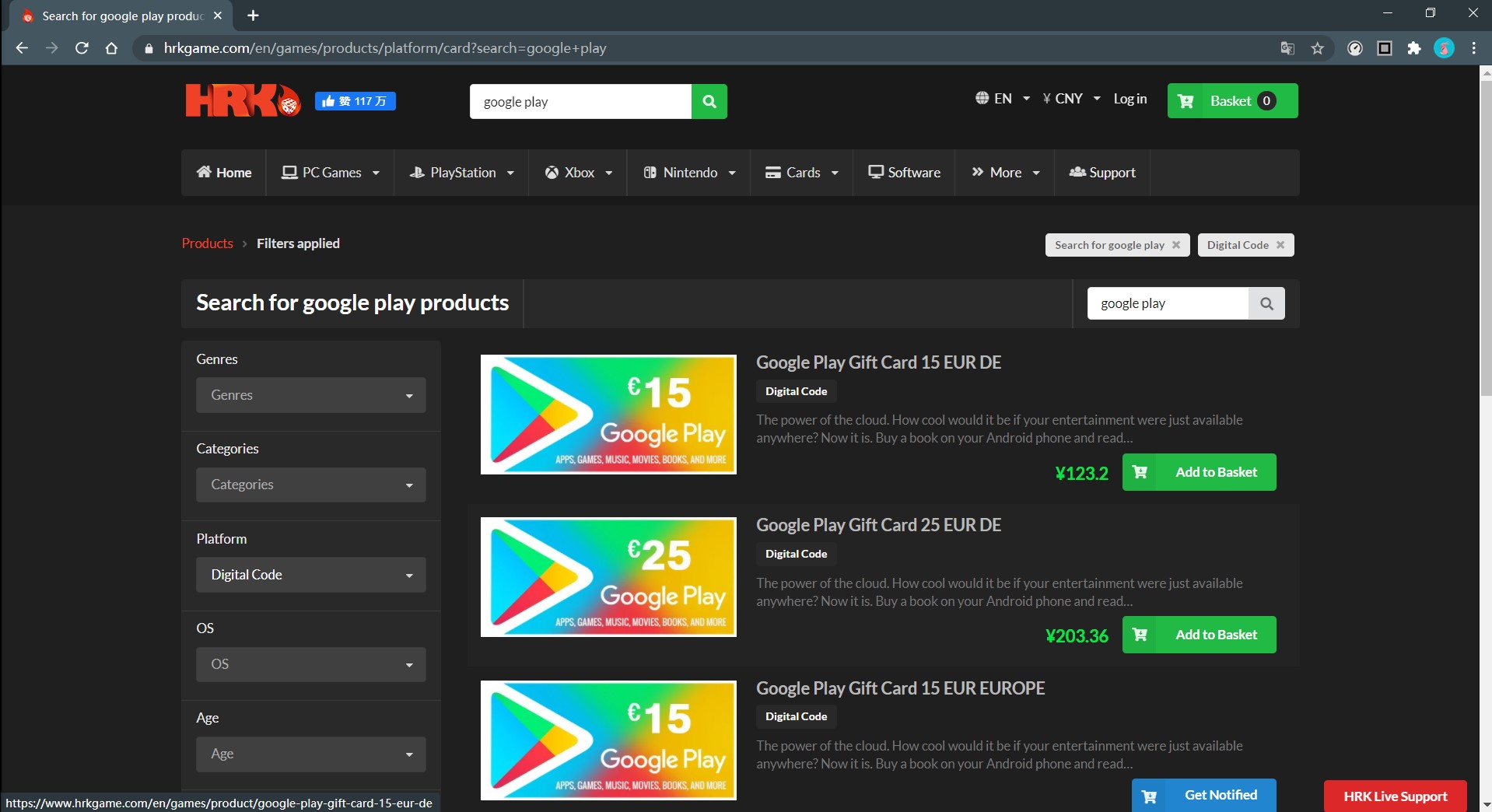This screenshot has height=812, width=1492.
Task: Add 15 EUR DE card to basket
Action: (x=1199, y=472)
